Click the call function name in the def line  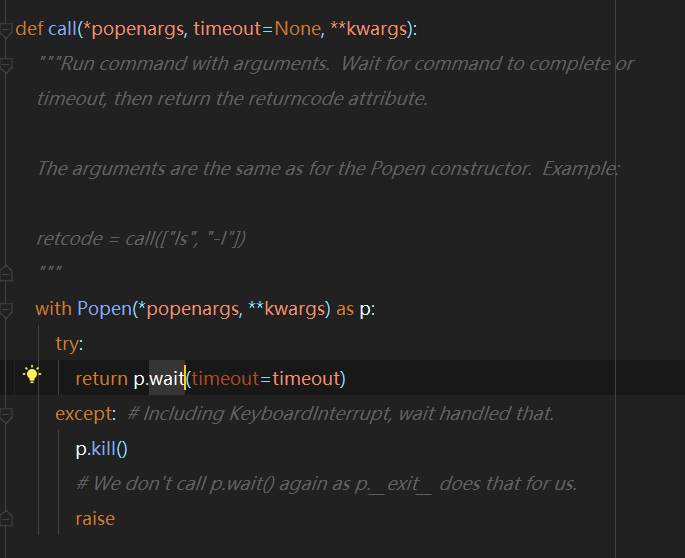62,29
